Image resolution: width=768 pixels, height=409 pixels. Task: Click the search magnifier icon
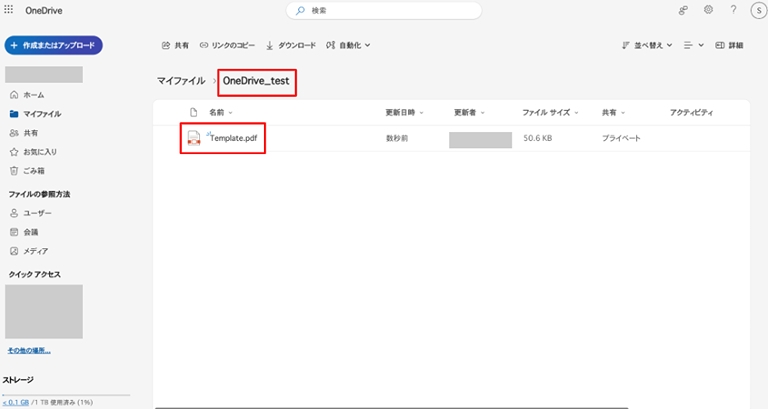click(x=300, y=10)
